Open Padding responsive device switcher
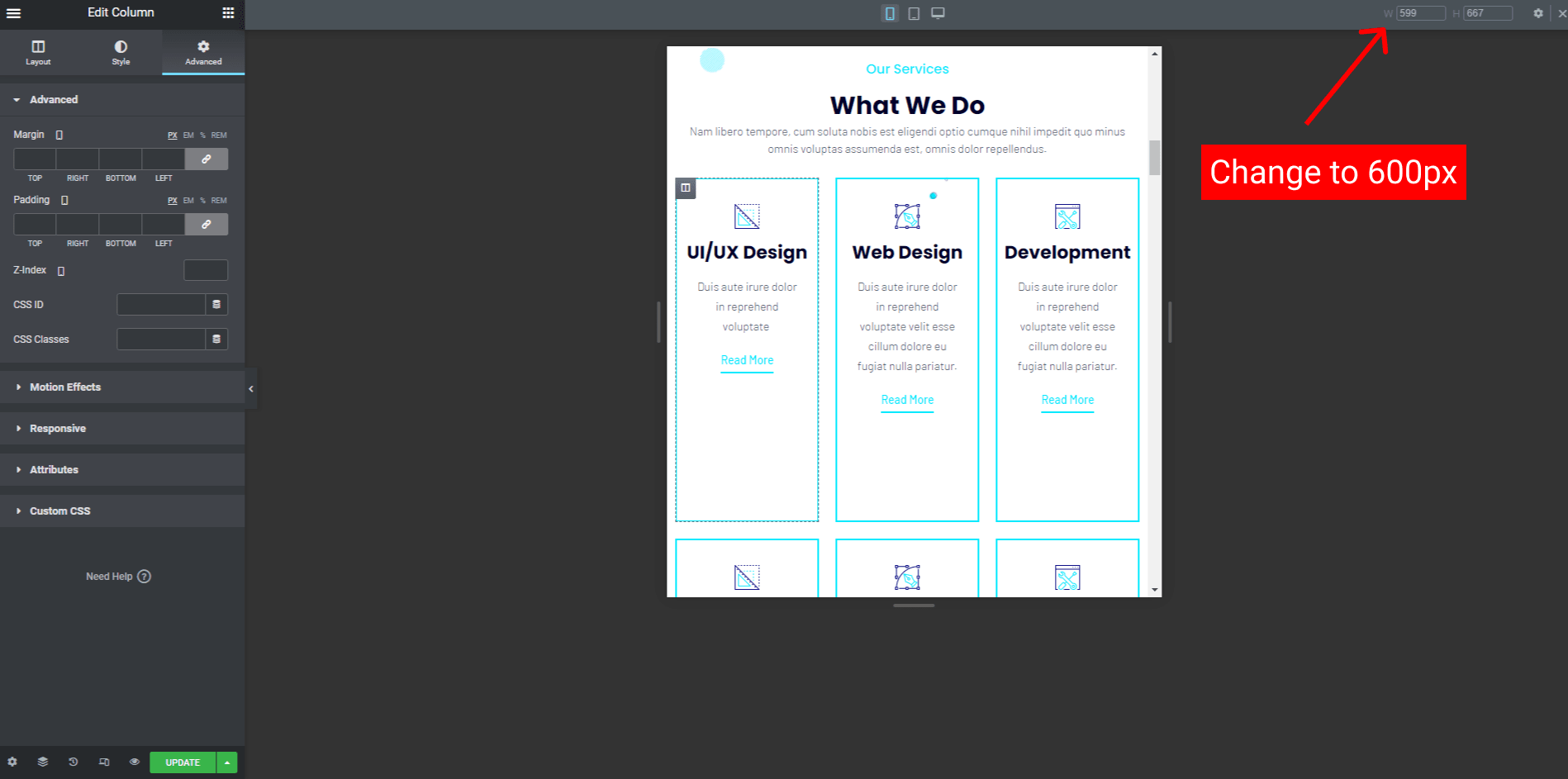The height and width of the screenshot is (779, 1568). coord(64,200)
